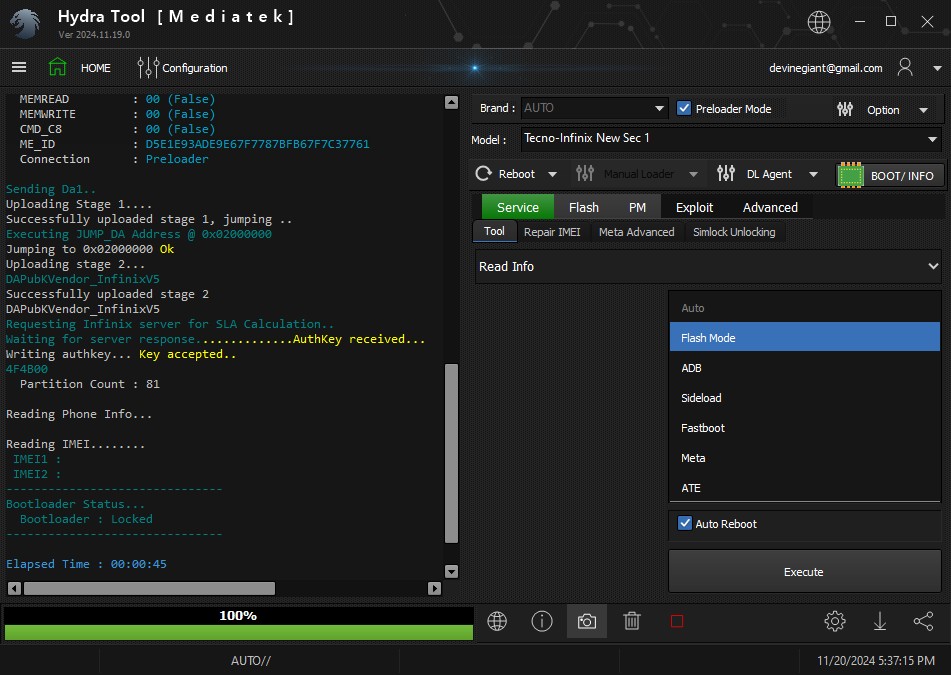Image resolution: width=951 pixels, height=675 pixels.
Task: Clear log with trash can icon
Action: point(632,621)
